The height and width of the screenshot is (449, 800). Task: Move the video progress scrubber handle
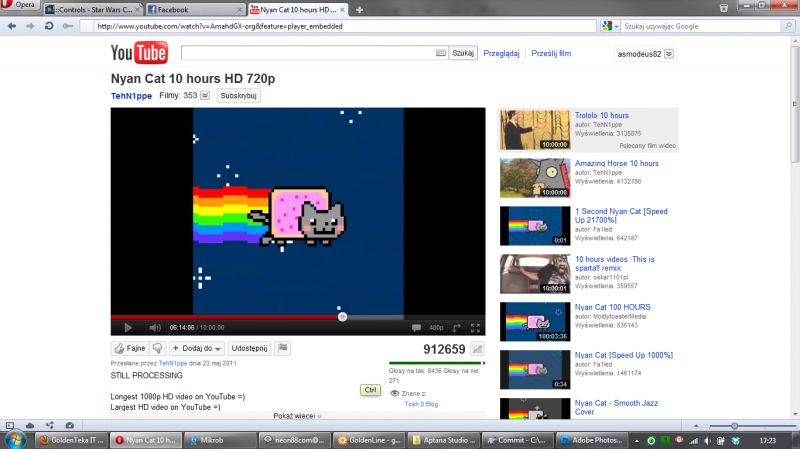(x=342, y=317)
